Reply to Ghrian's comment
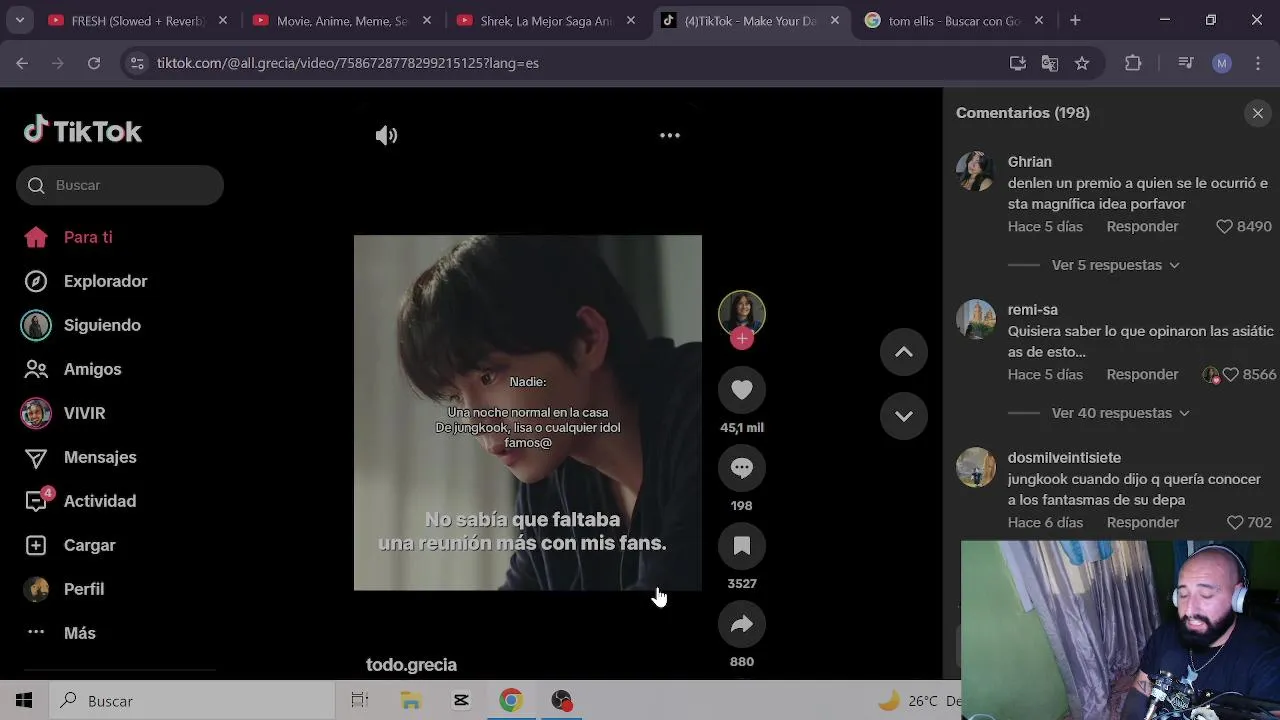 1142,227
